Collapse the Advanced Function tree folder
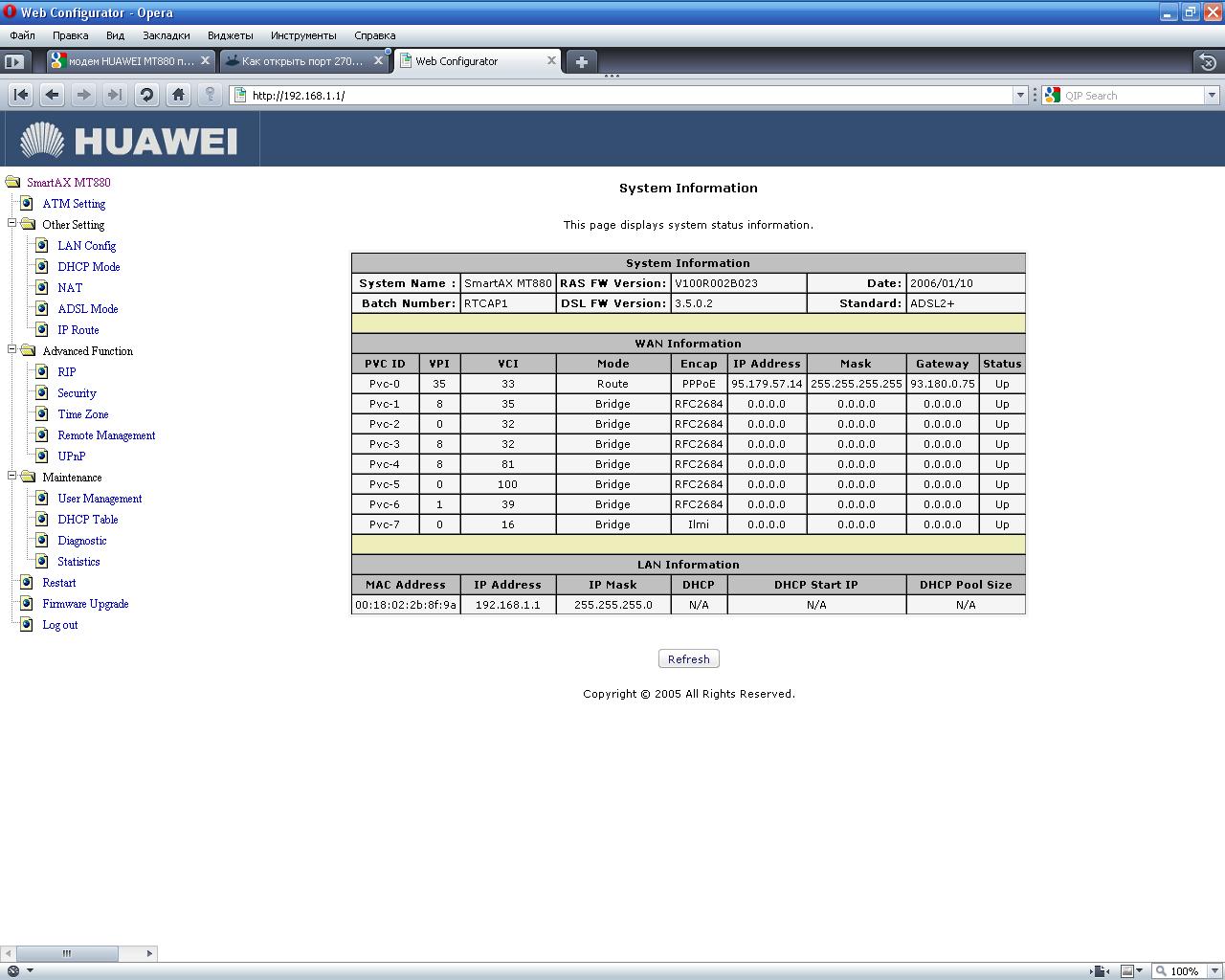This screenshot has height=980, width=1225. (12, 349)
